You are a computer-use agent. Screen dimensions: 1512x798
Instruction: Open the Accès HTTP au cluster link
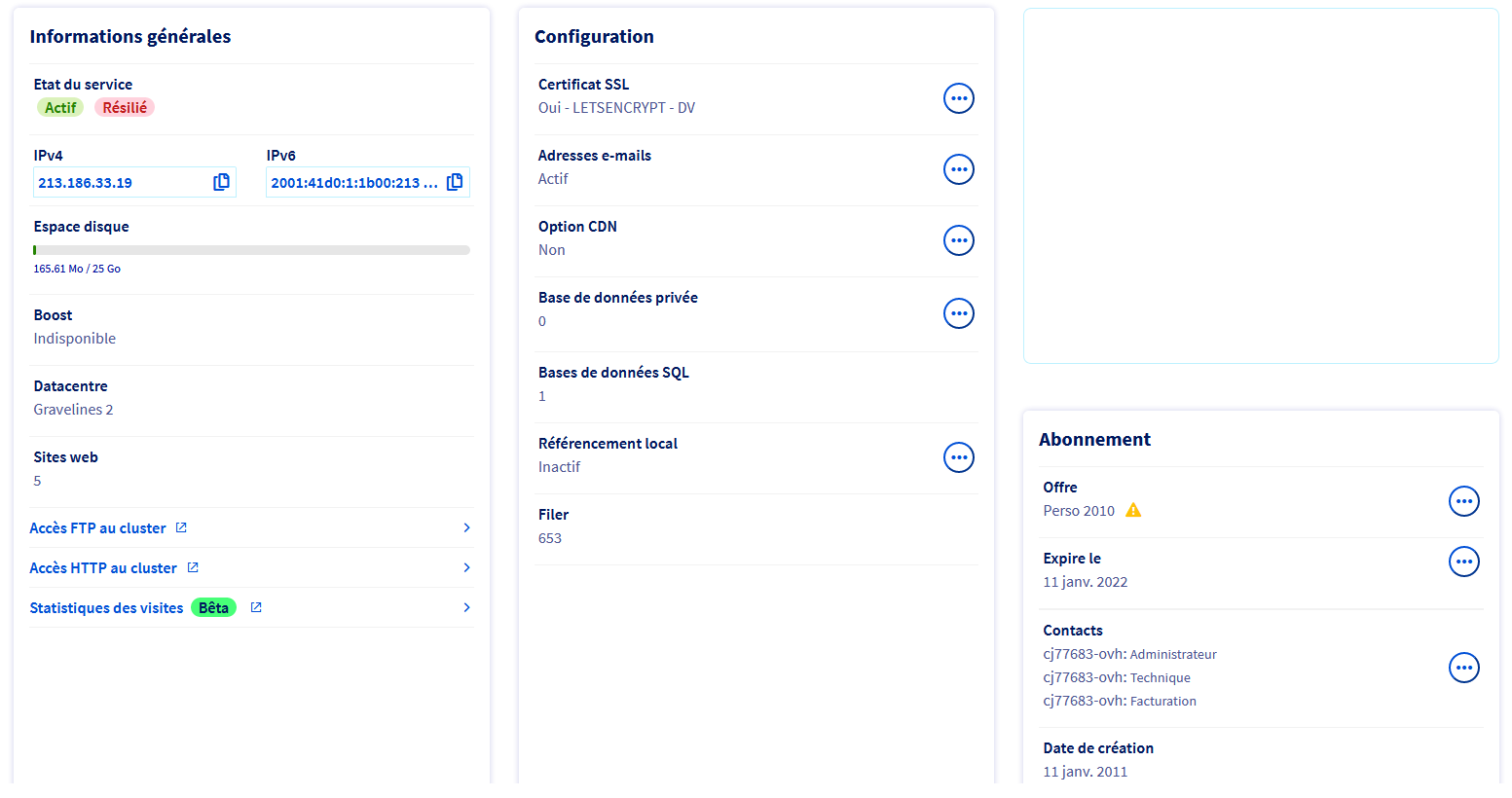point(103,568)
